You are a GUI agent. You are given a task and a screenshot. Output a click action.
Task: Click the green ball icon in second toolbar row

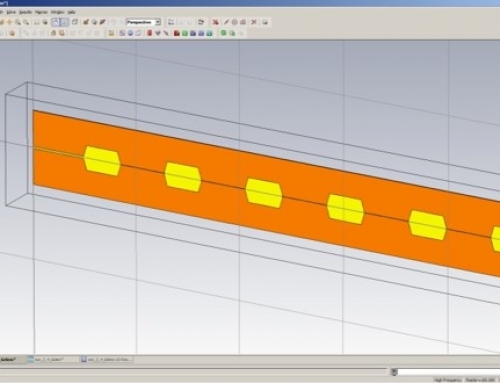coord(224,33)
